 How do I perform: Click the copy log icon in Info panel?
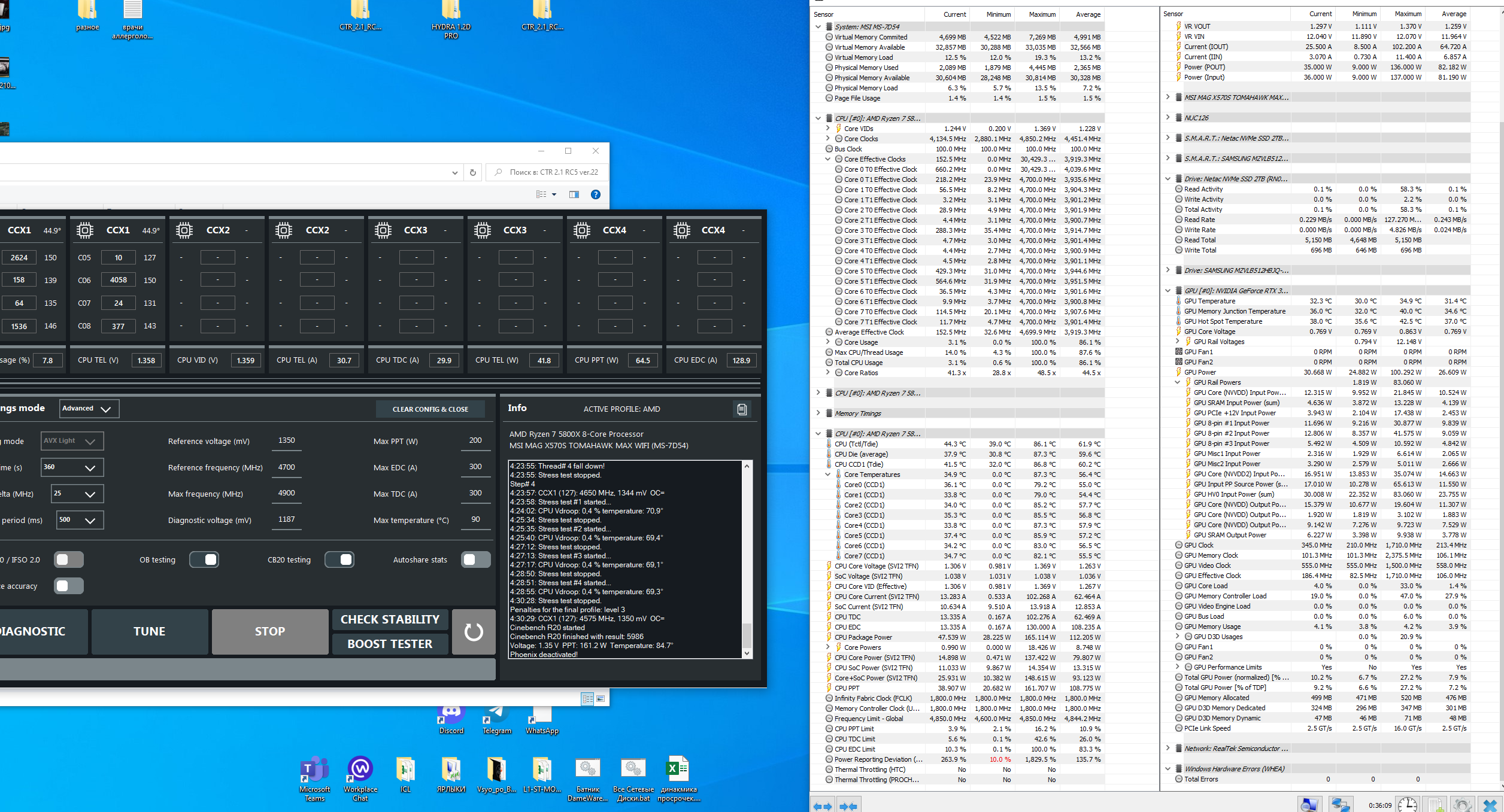click(742, 409)
